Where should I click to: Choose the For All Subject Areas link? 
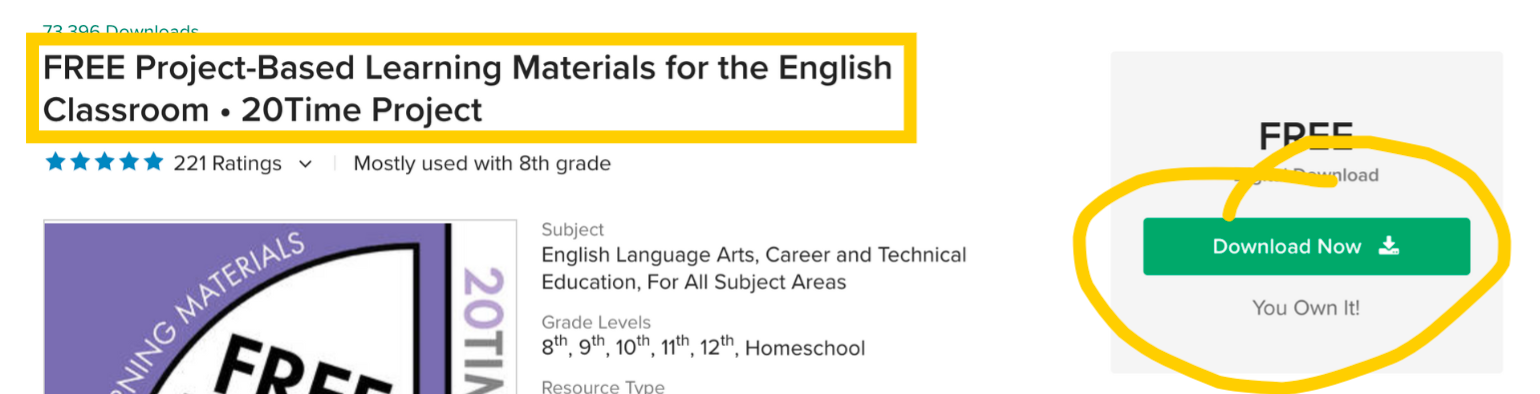point(746,282)
